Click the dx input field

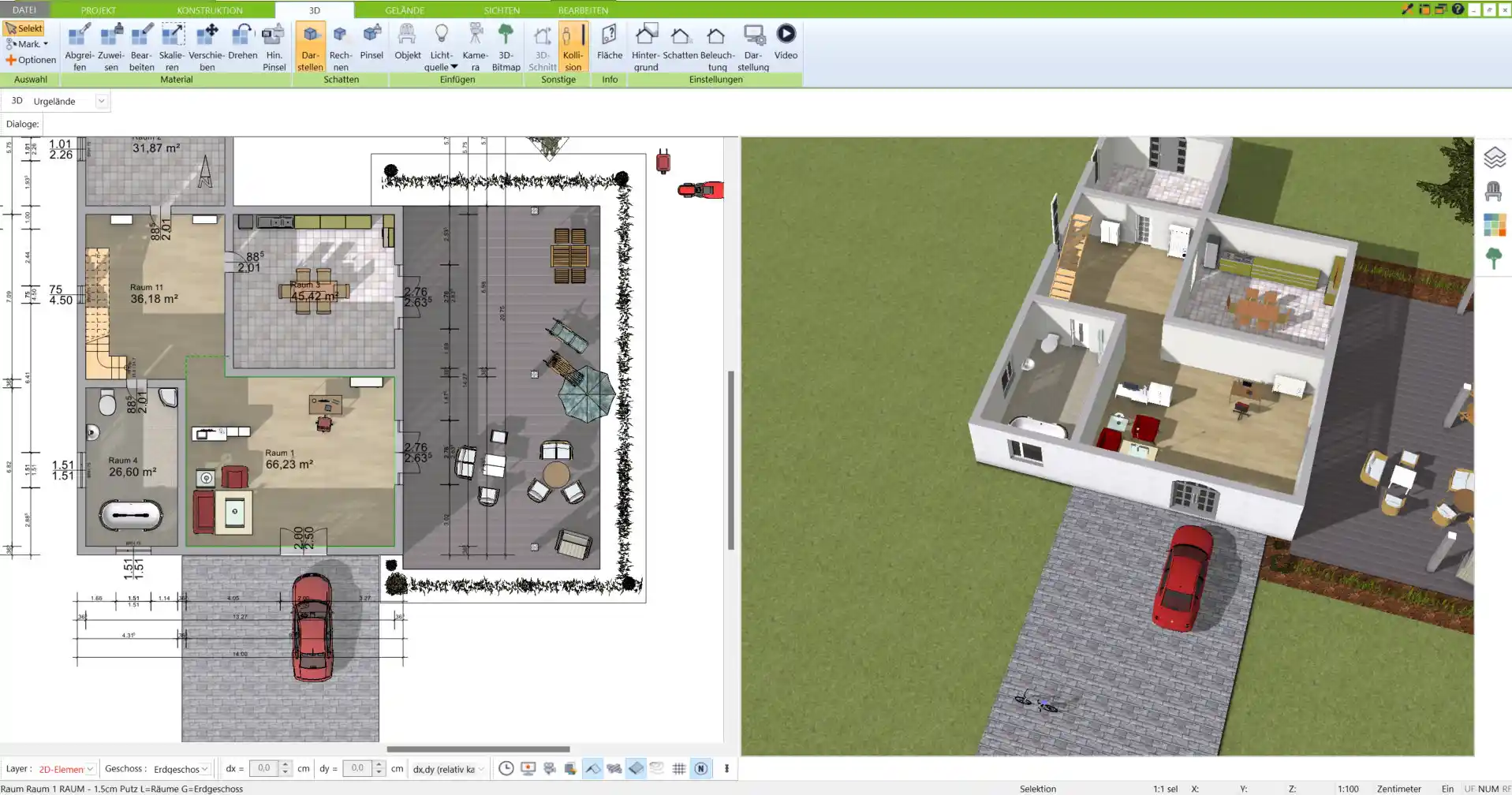[x=263, y=768]
